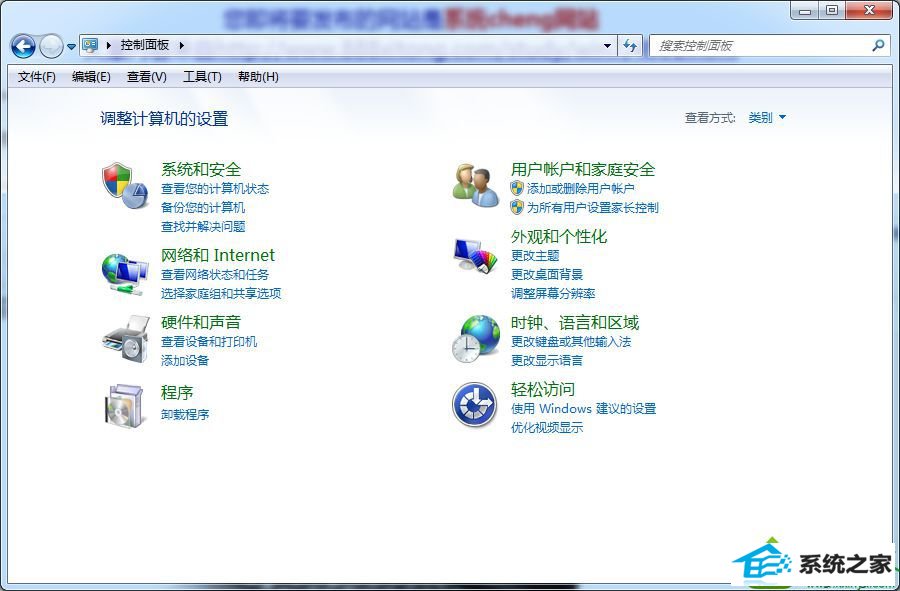The image size is (900, 591).
Task: Open the 查看(V) menu
Action: [x=146, y=77]
